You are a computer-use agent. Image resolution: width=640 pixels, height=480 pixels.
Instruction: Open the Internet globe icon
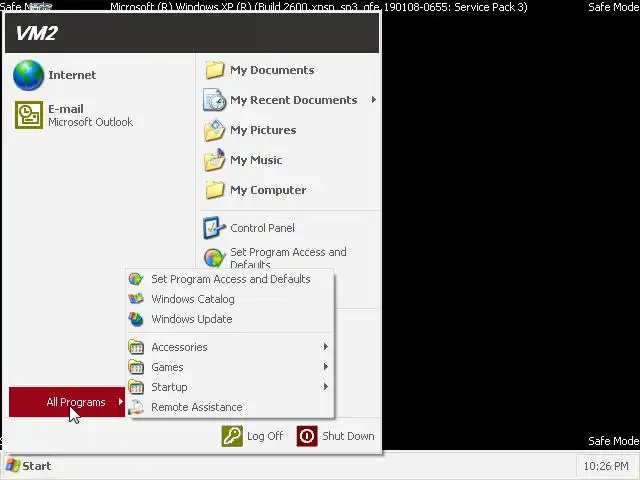pyautogui.click(x=28, y=75)
